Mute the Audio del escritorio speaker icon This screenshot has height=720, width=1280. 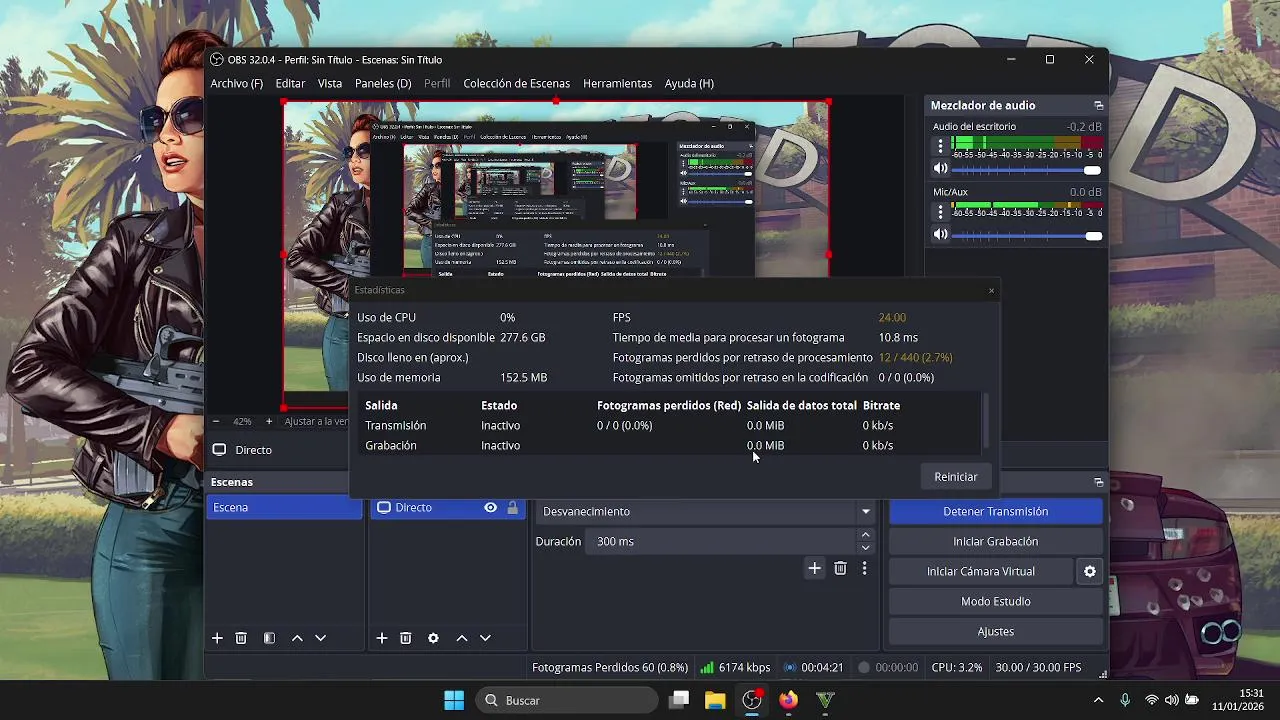point(940,169)
